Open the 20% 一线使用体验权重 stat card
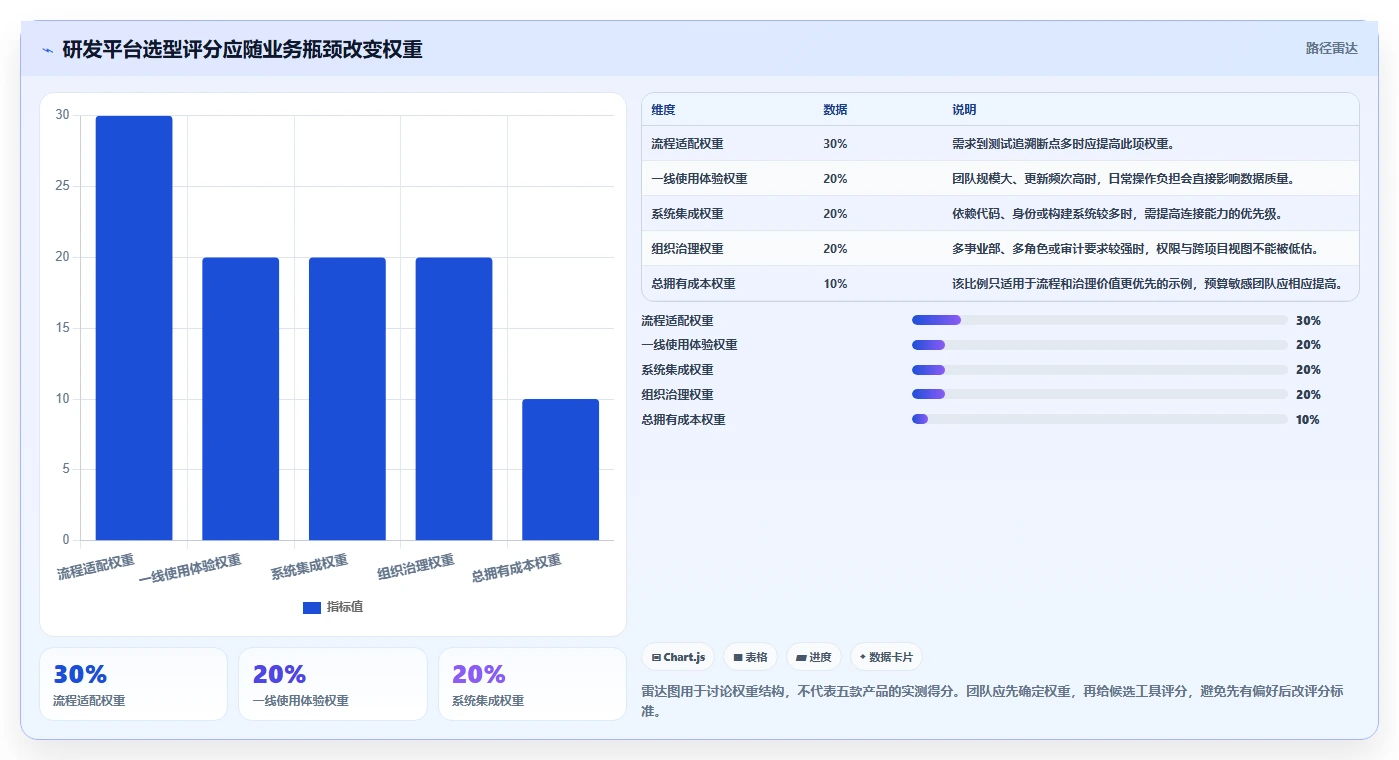 coord(333,684)
